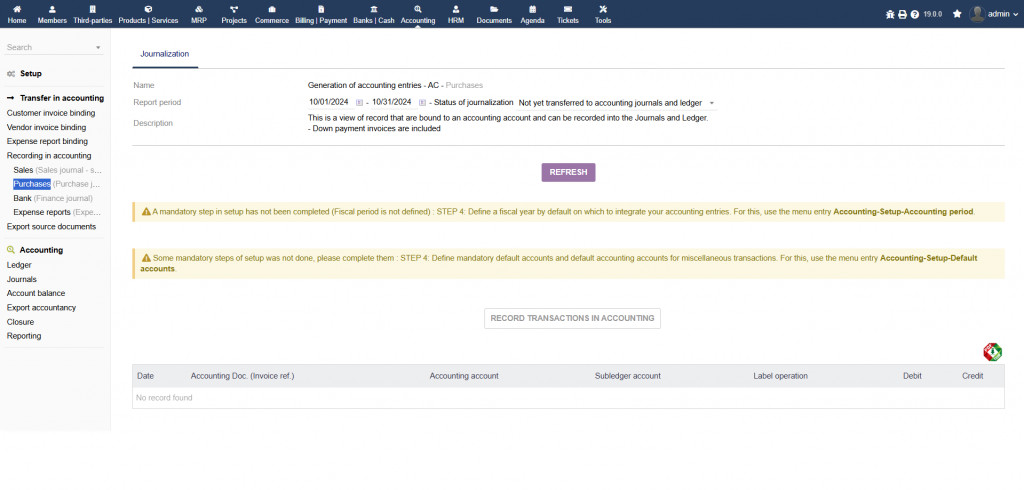Open the Bank finance journal entry
Image resolution: width=1024 pixels, height=490 pixels.
pyautogui.click(x=53, y=198)
